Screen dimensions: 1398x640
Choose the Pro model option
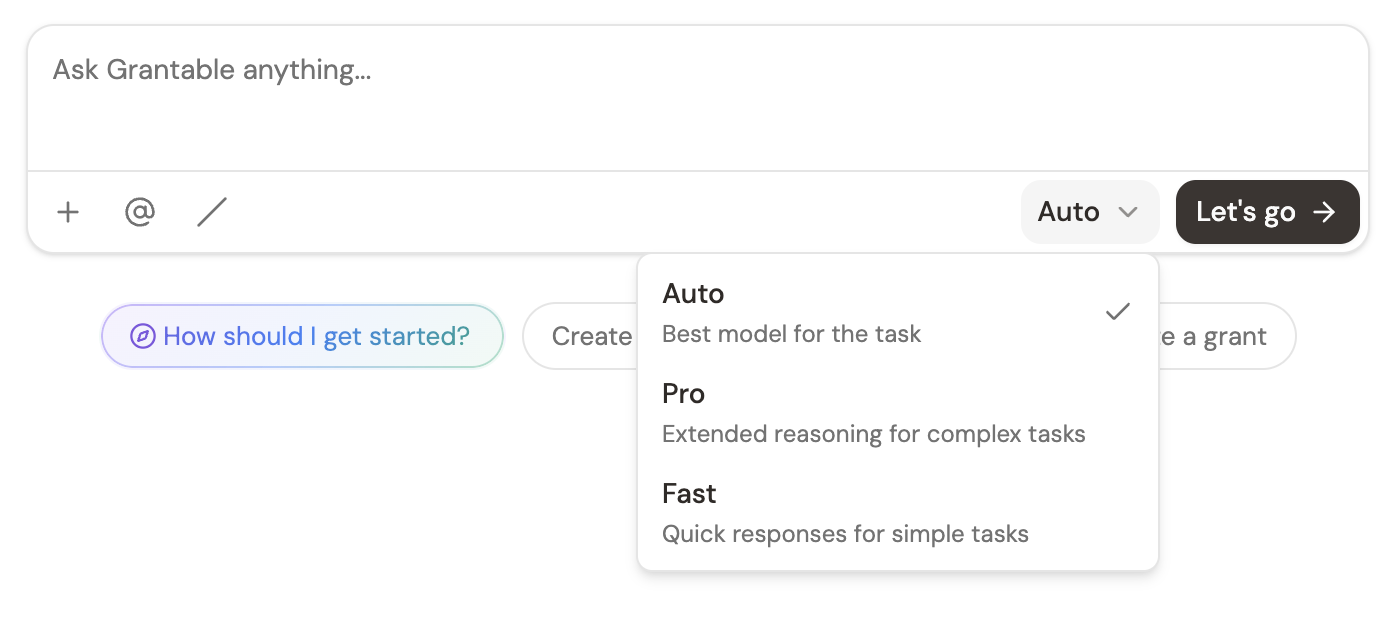pos(684,394)
